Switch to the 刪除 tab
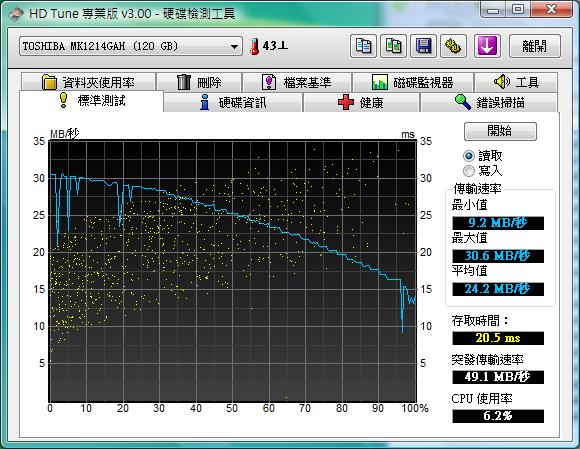 199,82
